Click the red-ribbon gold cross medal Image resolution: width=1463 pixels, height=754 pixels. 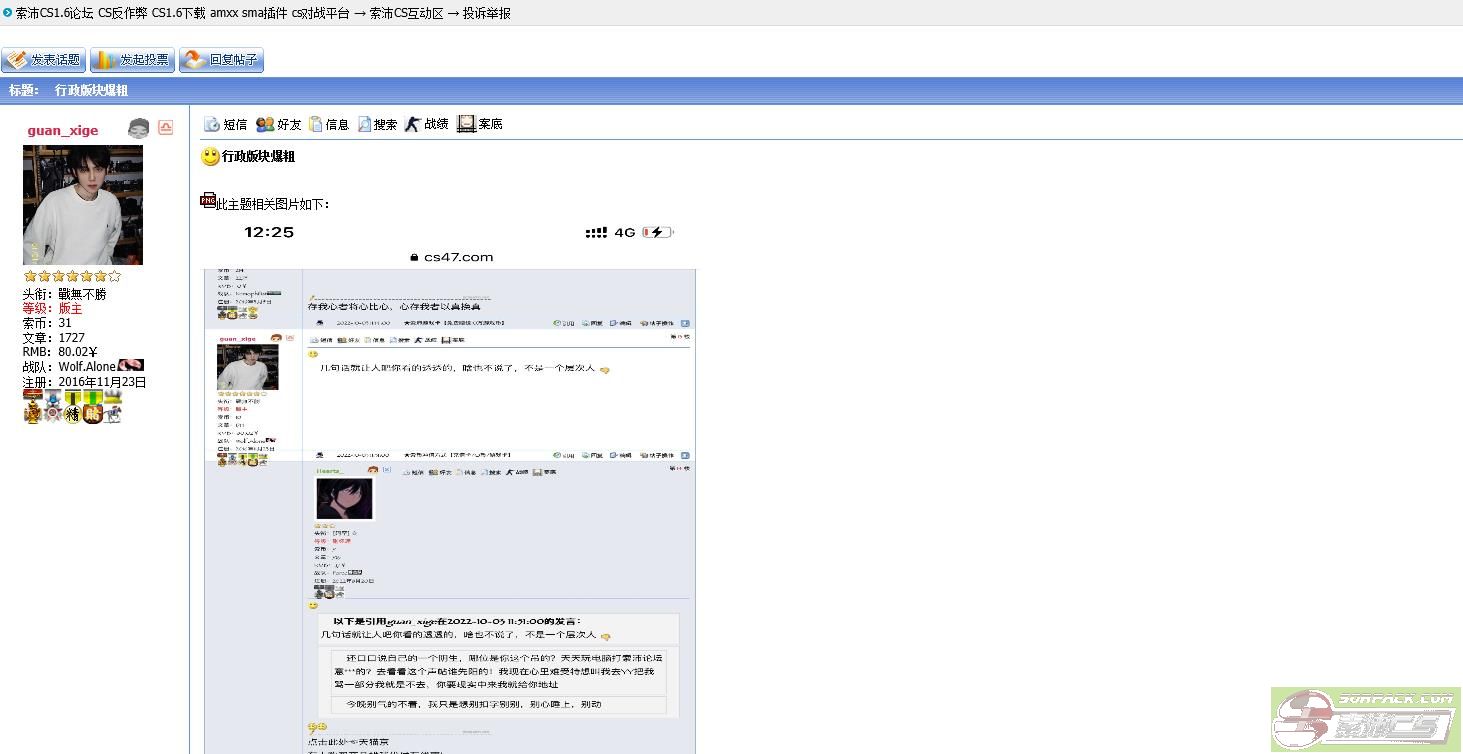(33, 406)
